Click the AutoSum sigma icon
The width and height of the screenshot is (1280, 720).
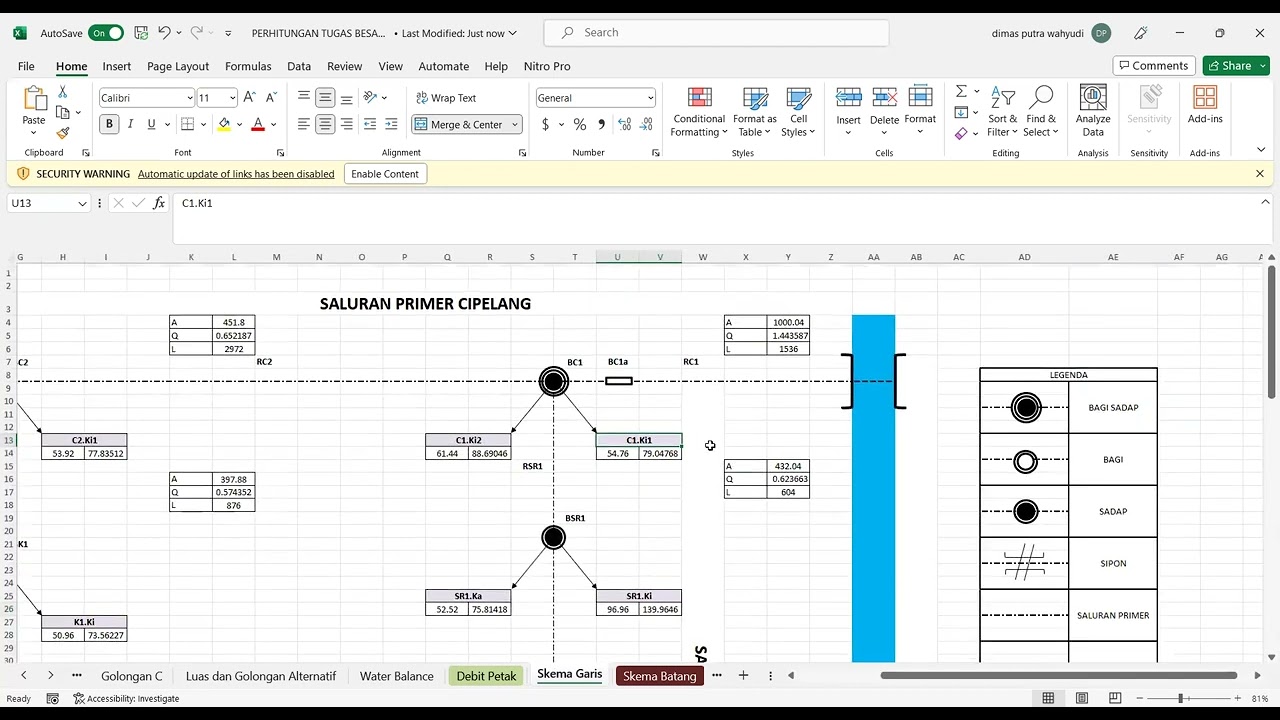pyautogui.click(x=961, y=91)
